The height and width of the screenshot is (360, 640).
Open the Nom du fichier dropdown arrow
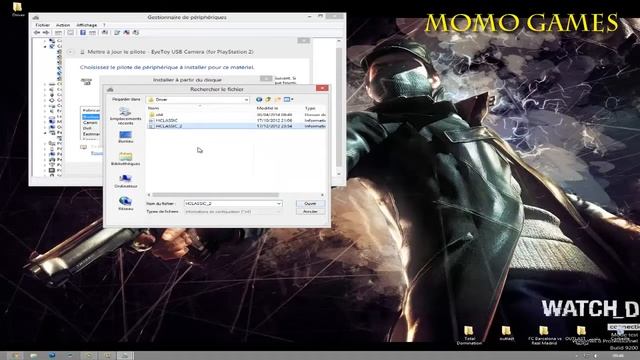[279, 203]
